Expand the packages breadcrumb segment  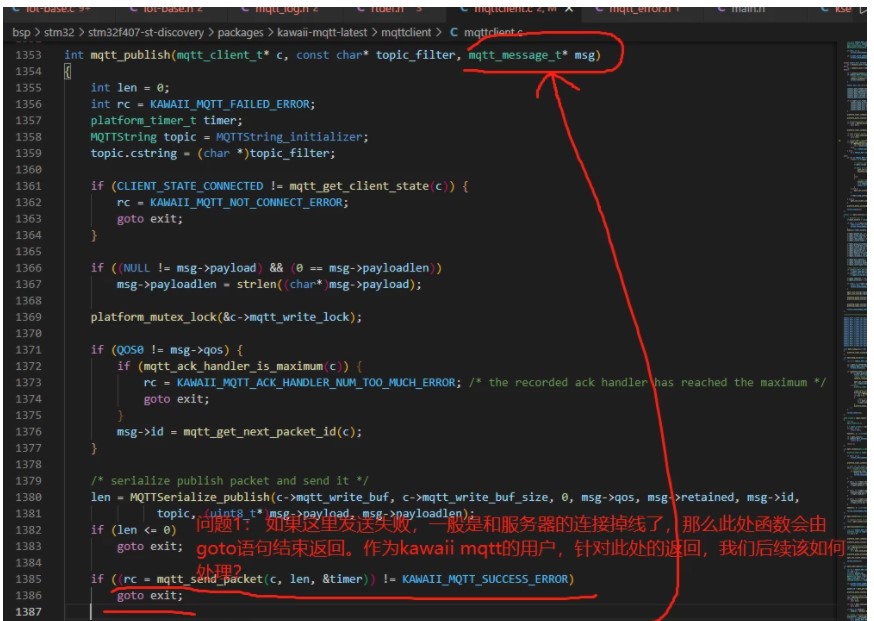pos(240,32)
